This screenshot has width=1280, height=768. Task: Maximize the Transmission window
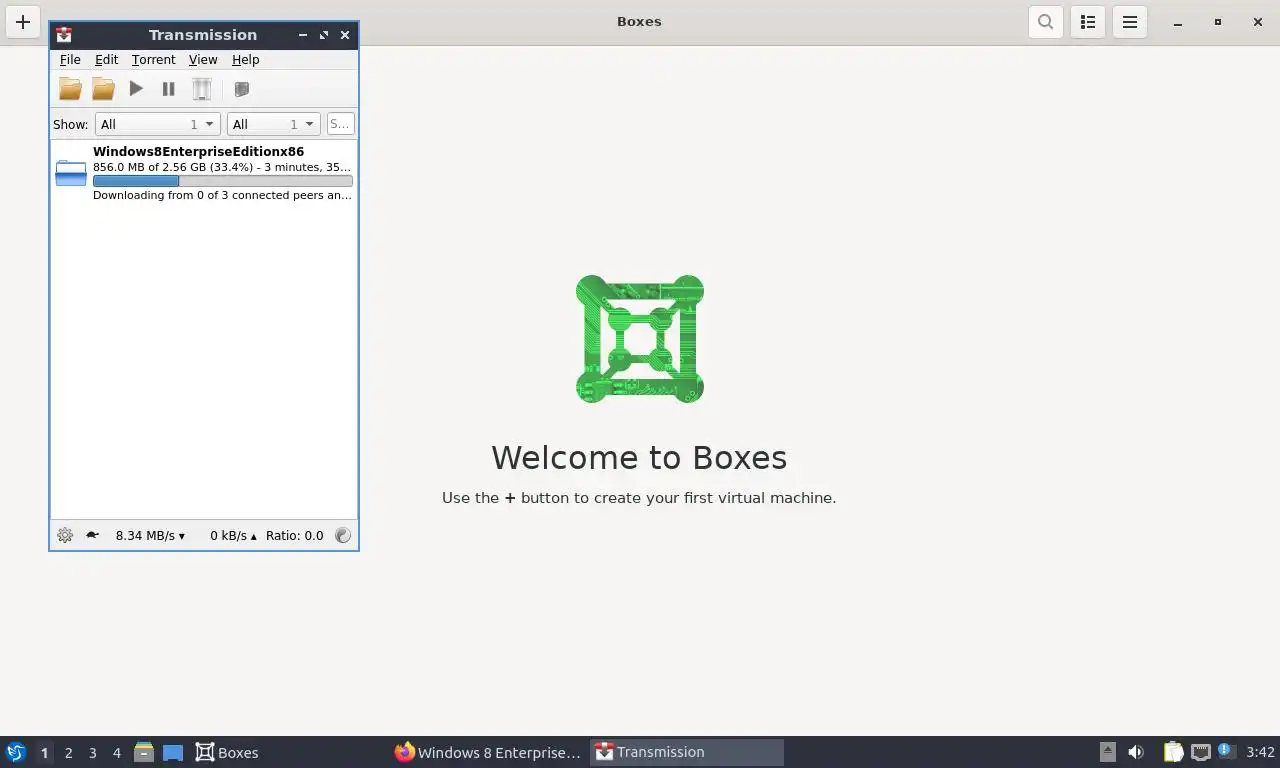pyautogui.click(x=324, y=35)
